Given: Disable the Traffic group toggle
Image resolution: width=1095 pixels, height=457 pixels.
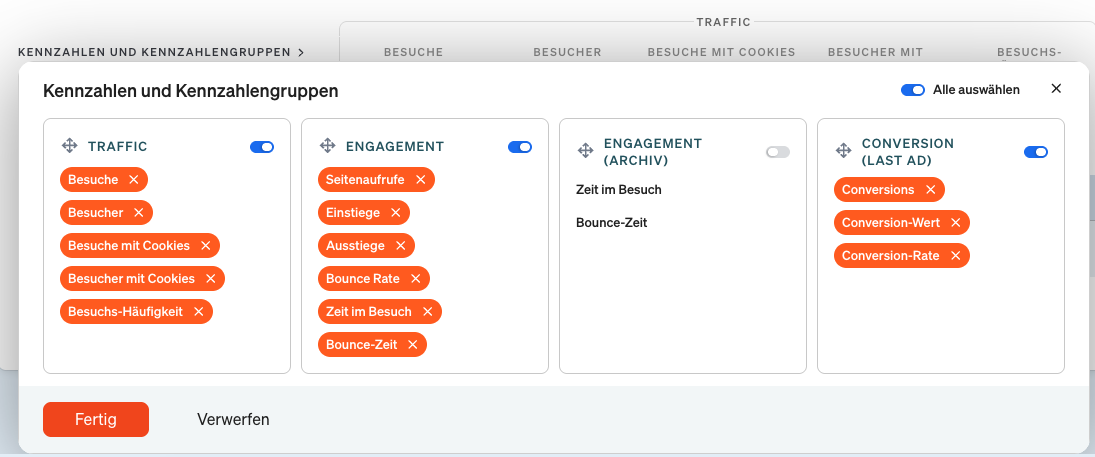Looking at the screenshot, I should 262,147.
